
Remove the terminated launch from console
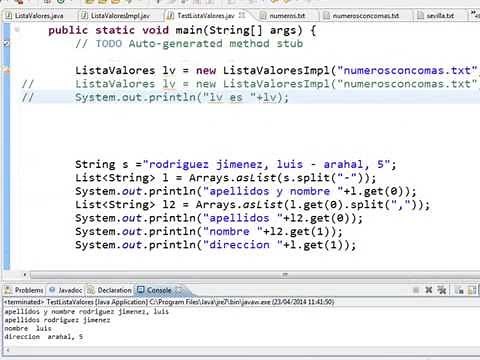click(x=429, y=290)
